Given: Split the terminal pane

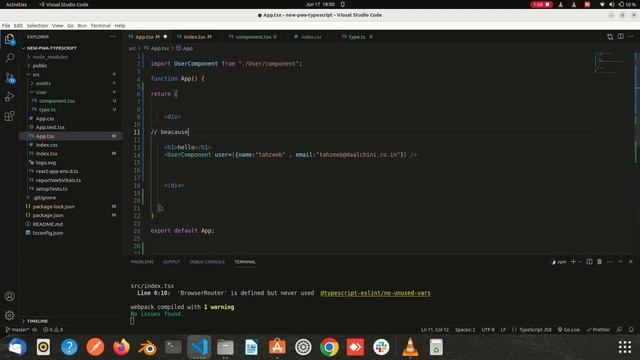Looking at the screenshot, I should coord(589,262).
